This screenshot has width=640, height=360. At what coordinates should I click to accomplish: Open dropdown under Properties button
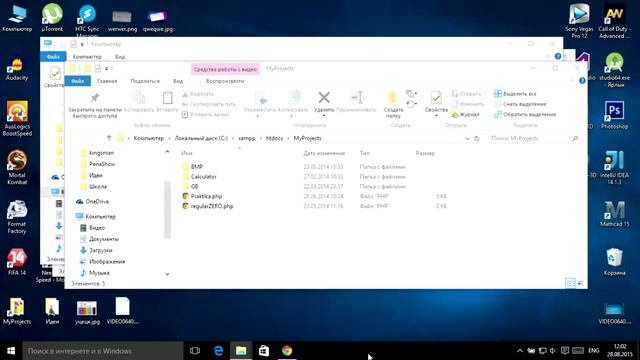(x=436, y=116)
